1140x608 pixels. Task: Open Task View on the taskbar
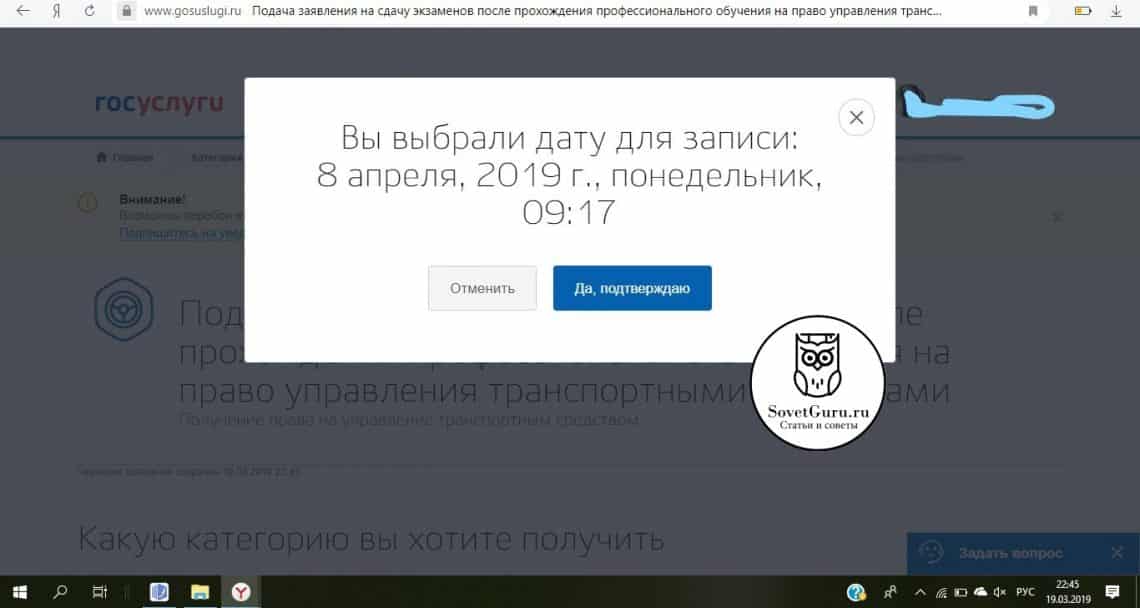tap(100, 592)
